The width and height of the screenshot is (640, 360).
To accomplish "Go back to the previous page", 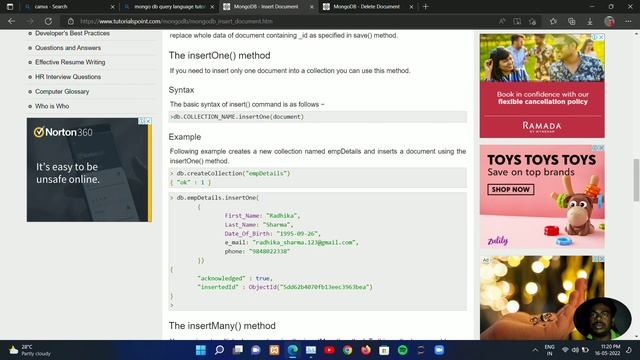I will tap(11, 21).
